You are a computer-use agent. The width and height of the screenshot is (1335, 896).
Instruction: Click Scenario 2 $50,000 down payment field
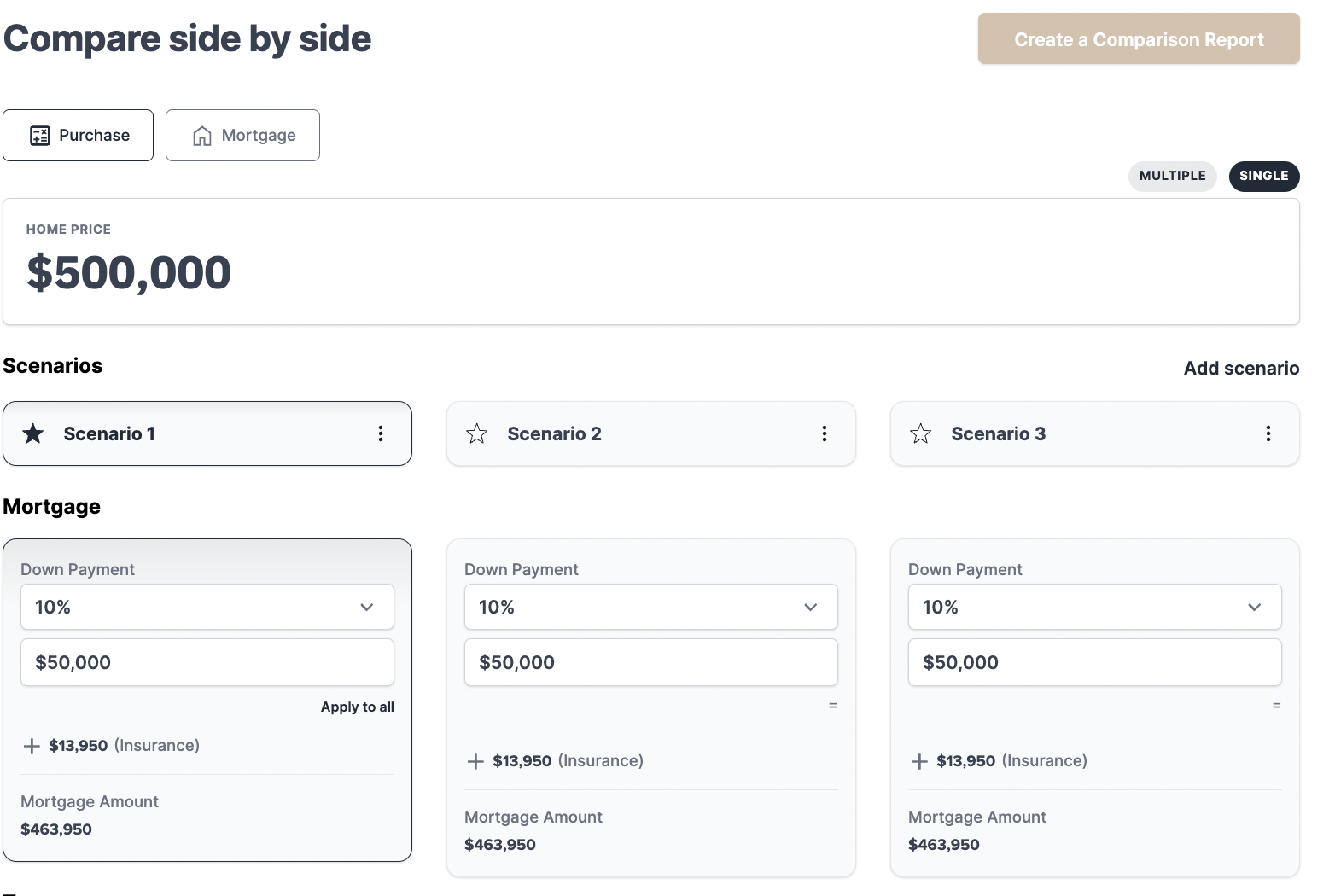[651, 662]
